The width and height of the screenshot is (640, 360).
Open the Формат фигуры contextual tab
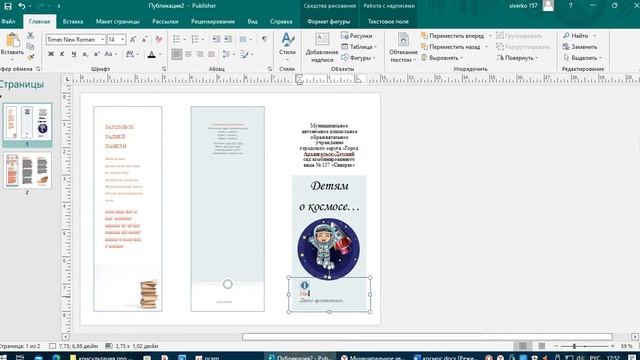(329, 22)
